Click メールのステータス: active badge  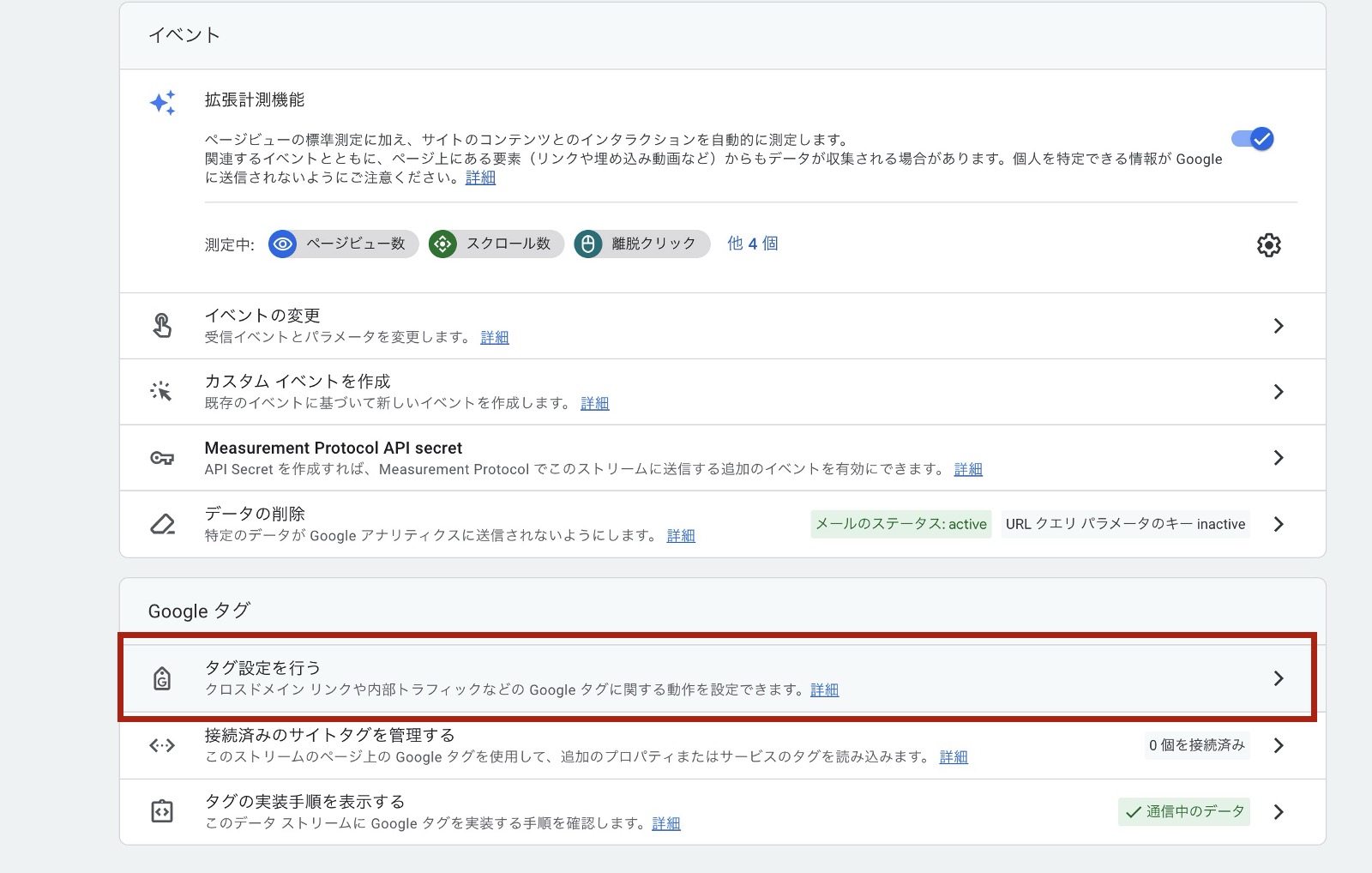(901, 524)
